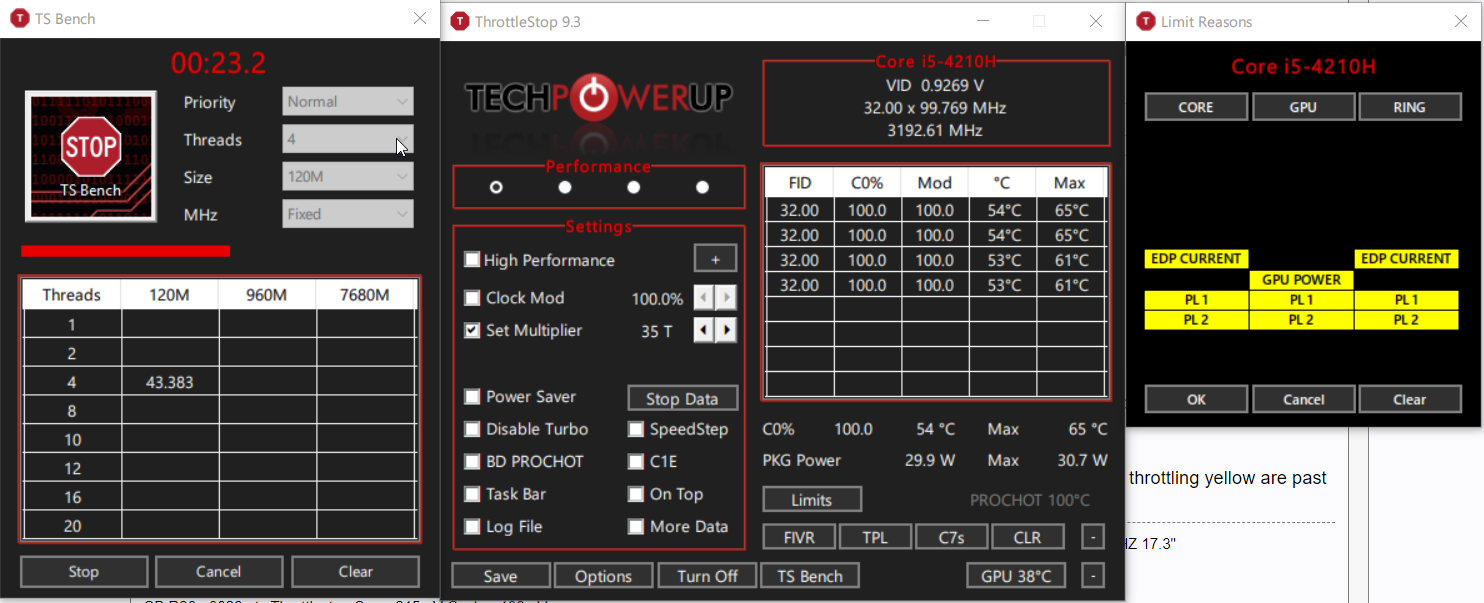Click CORE button in Limit Reasons
Viewport: 1484px width, 603px height.
(1196, 107)
